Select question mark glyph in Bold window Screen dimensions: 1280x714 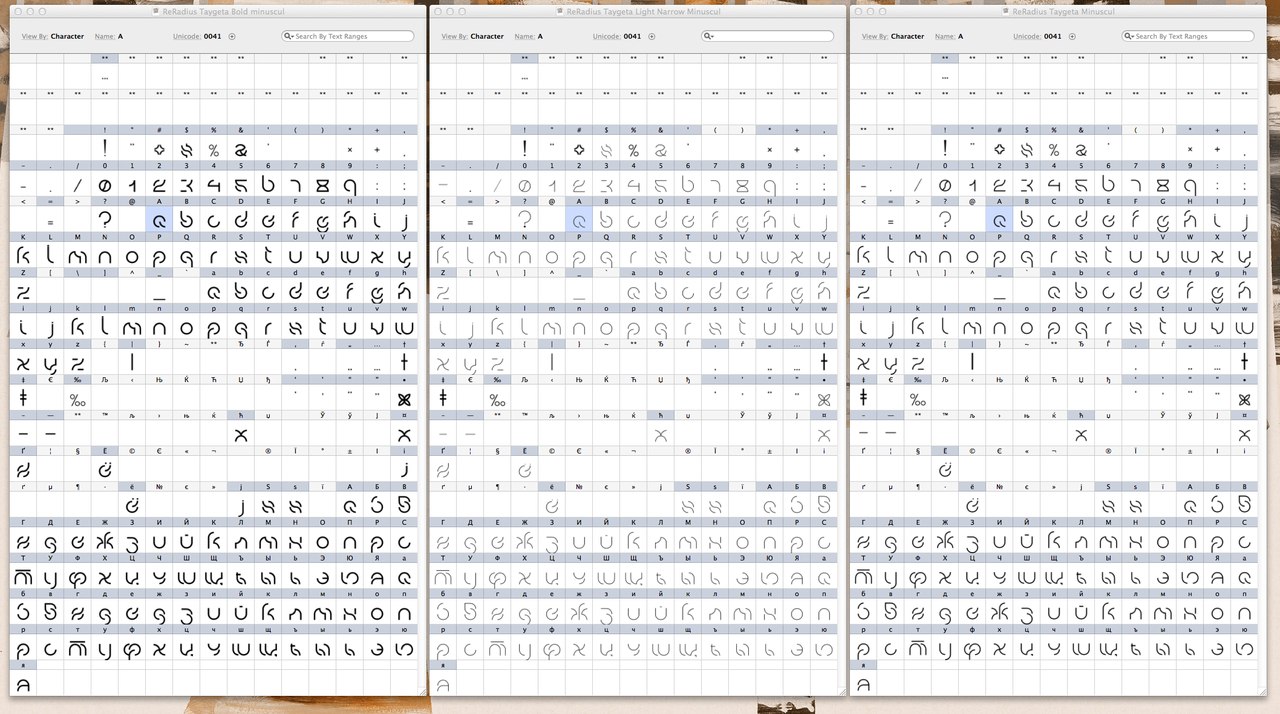(104, 219)
